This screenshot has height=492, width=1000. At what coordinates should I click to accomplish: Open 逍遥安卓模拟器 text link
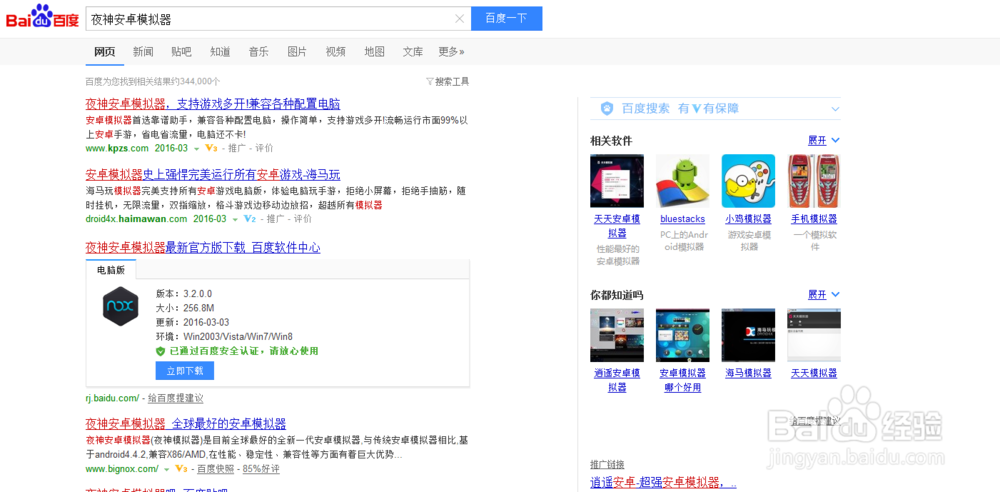(x=617, y=380)
